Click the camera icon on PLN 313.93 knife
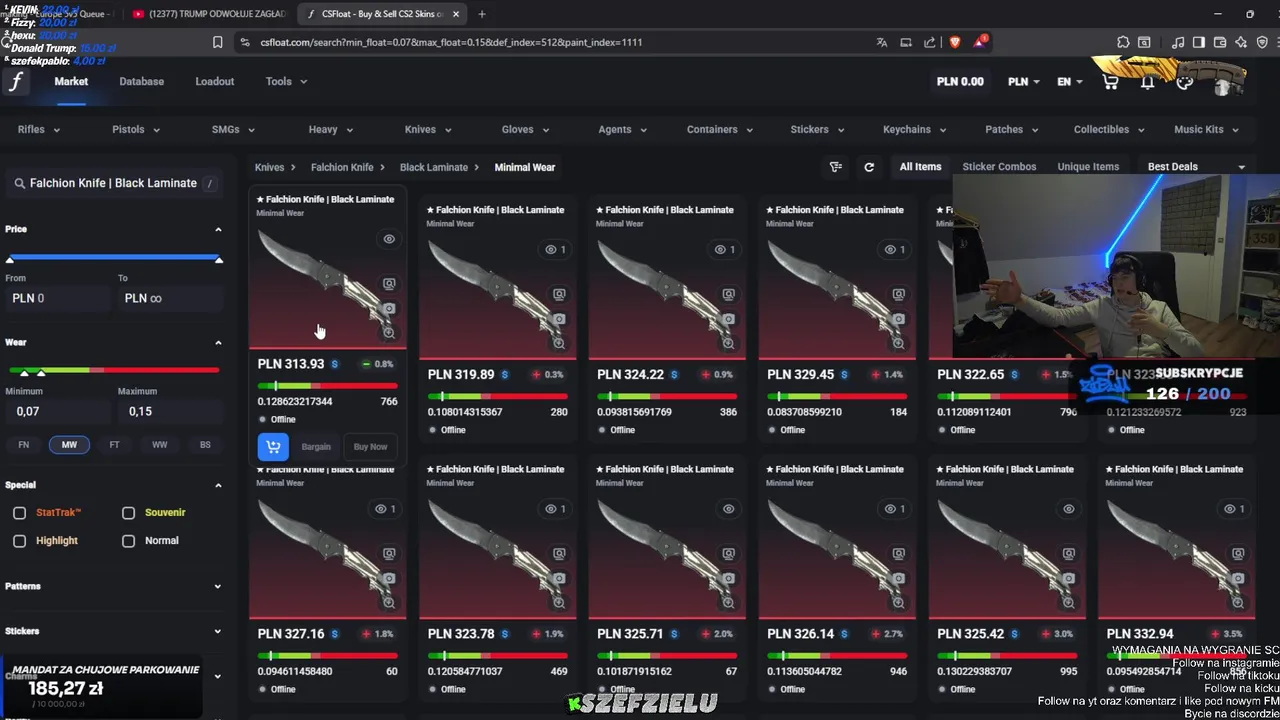The width and height of the screenshot is (1280, 720). 389,308
